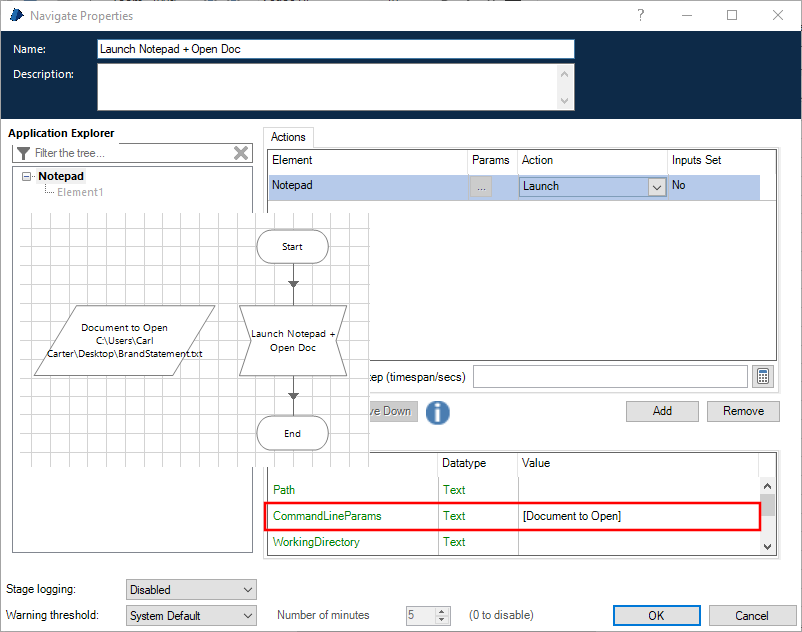This screenshot has width=802, height=632.
Task: Select Launch Notepad + Open Doc stage
Action: (x=293, y=341)
